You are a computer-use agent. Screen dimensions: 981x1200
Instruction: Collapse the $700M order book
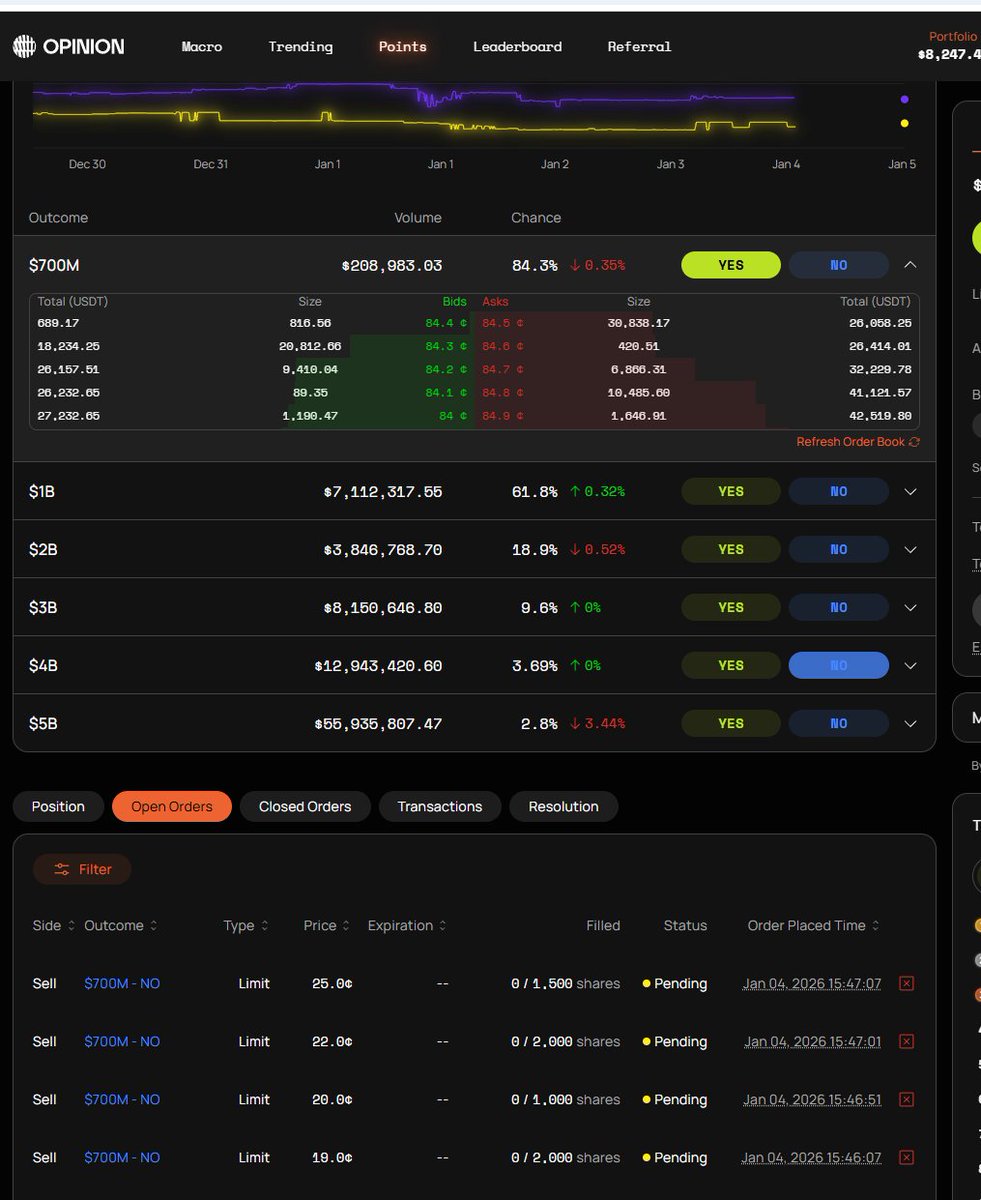coord(909,265)
